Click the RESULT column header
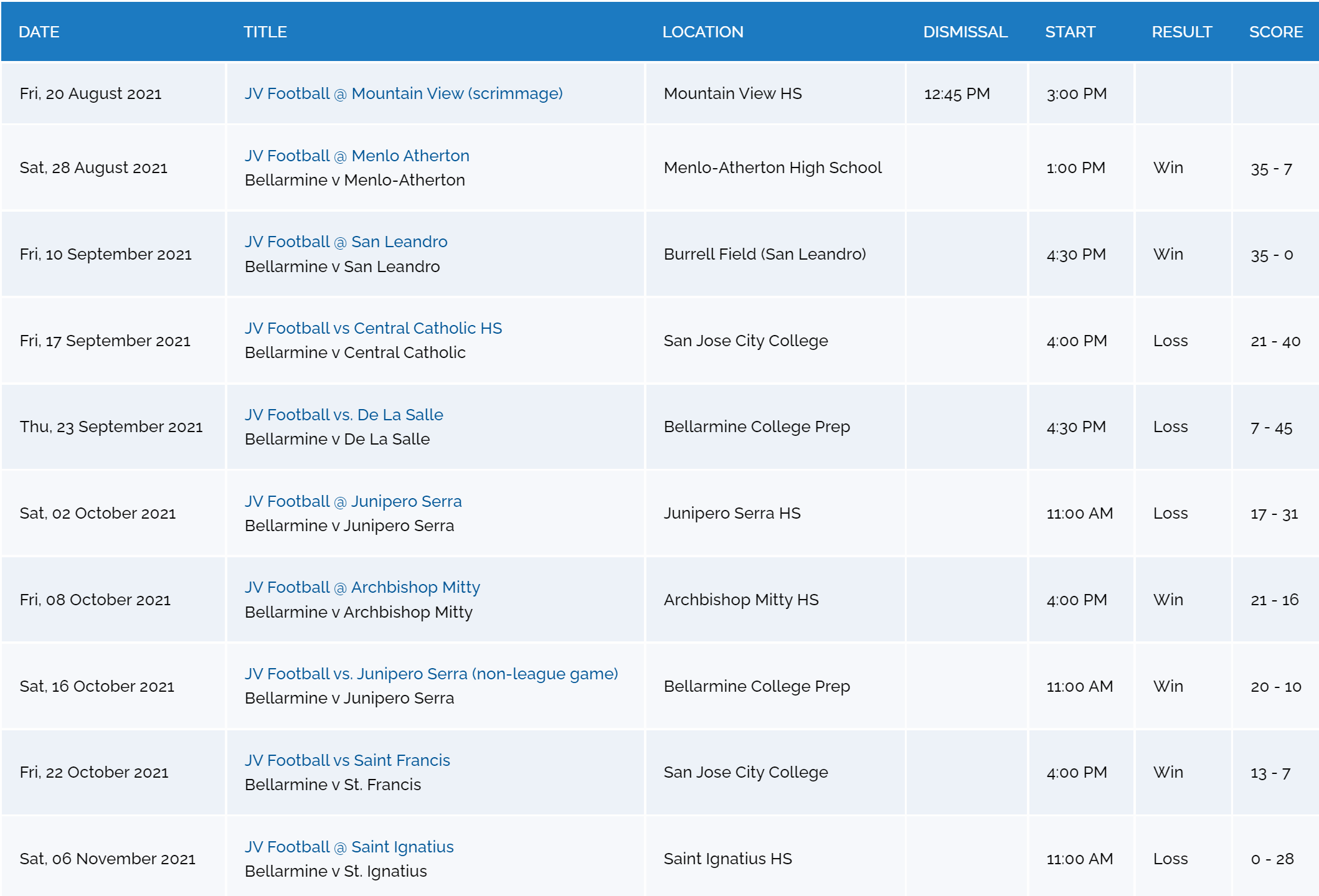This screenshot has height=896, width=1319. (x=1181, y=32)
